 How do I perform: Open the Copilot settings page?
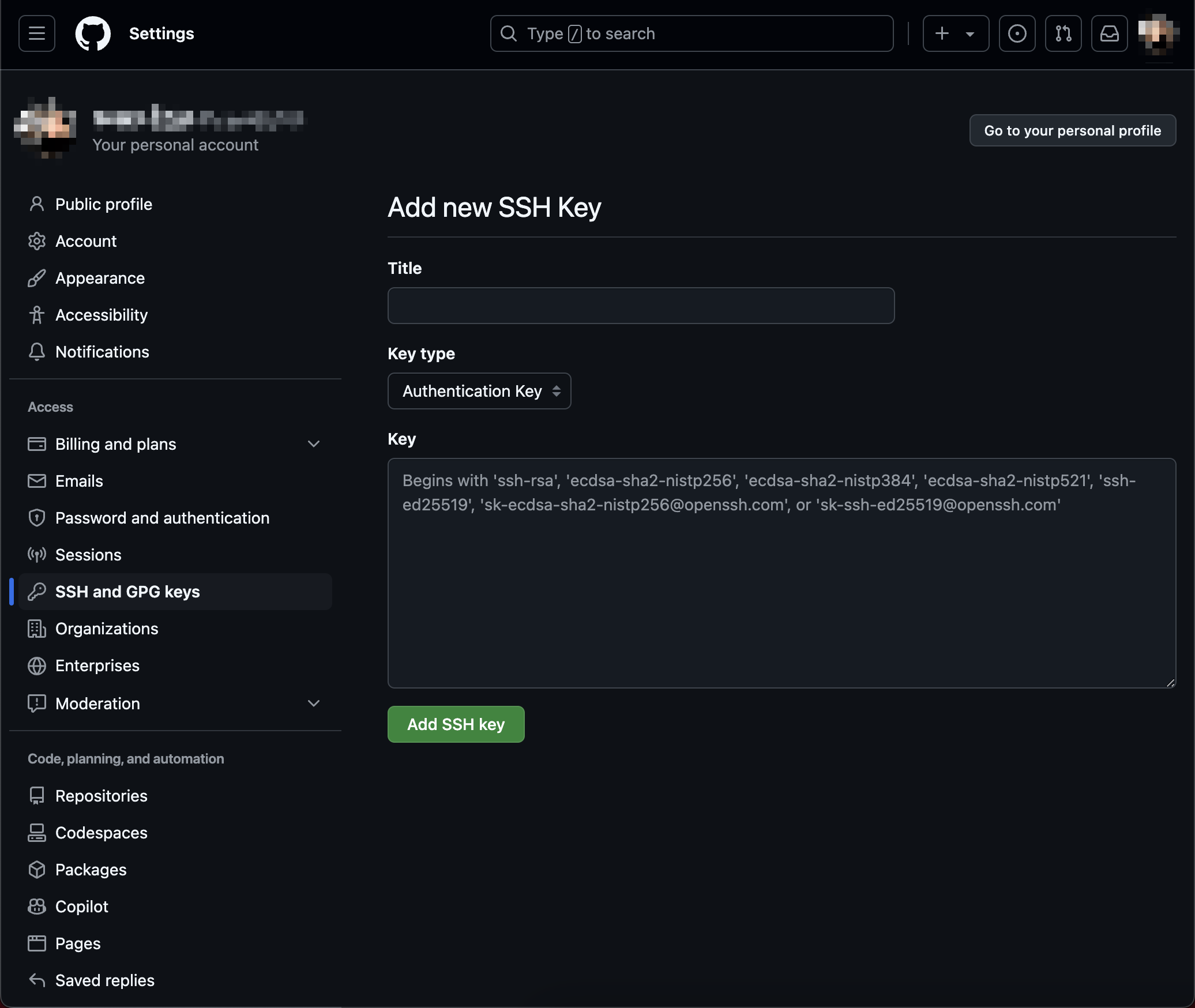pos(82,907)
